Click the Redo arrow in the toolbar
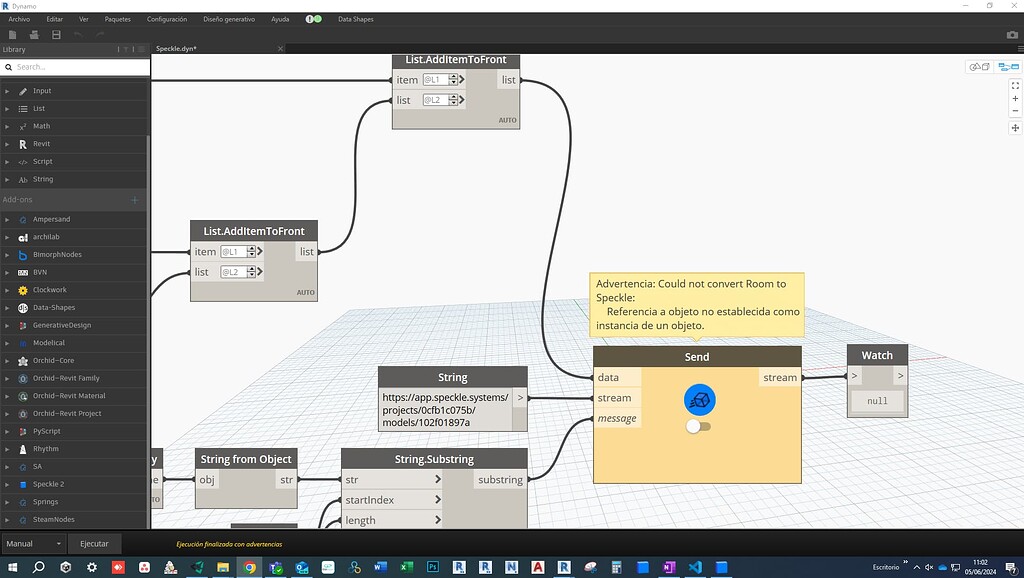This screenshot has height=578, width=1024. 100,35
